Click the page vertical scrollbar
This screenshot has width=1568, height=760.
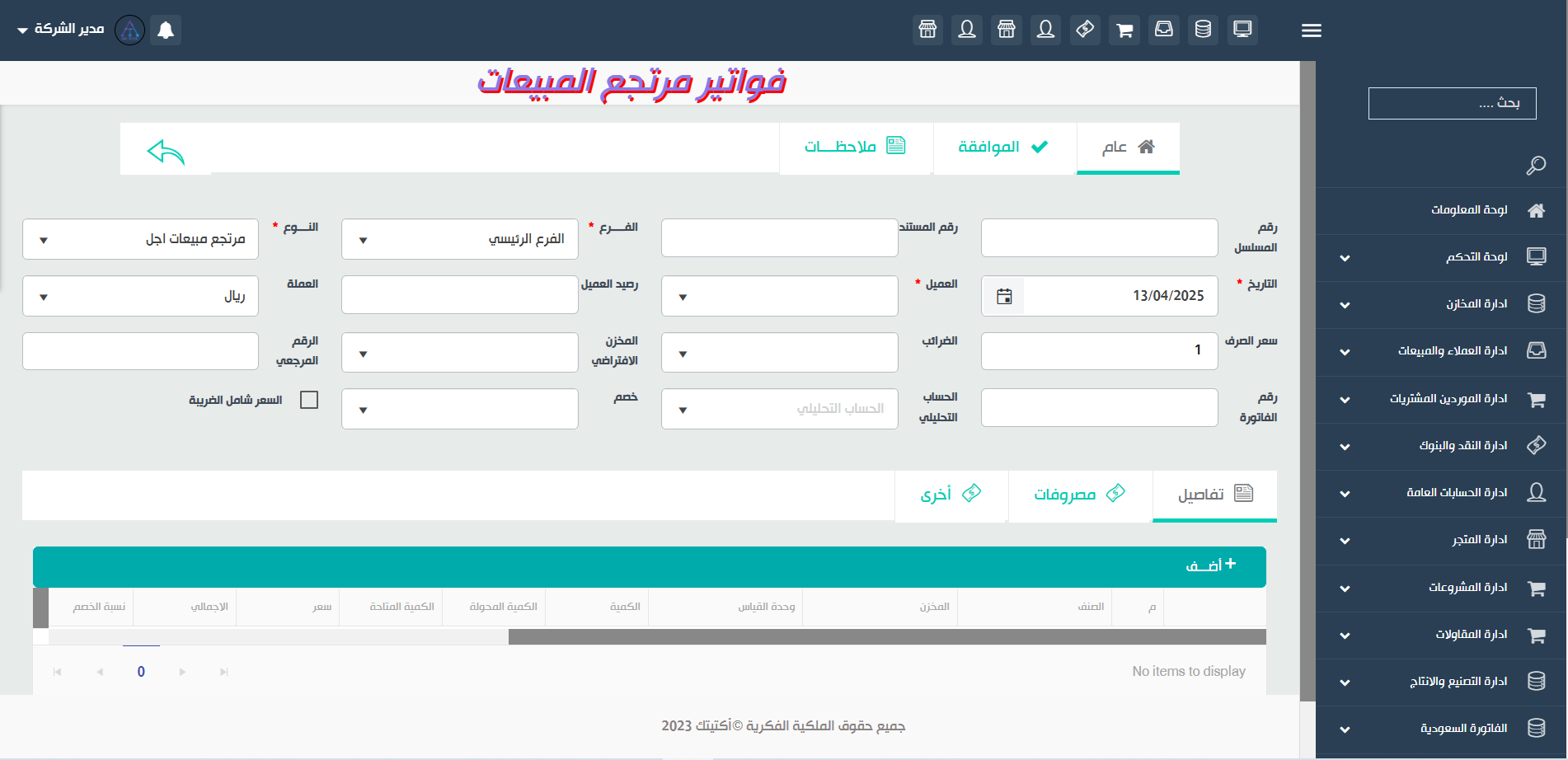point(1307,382)
